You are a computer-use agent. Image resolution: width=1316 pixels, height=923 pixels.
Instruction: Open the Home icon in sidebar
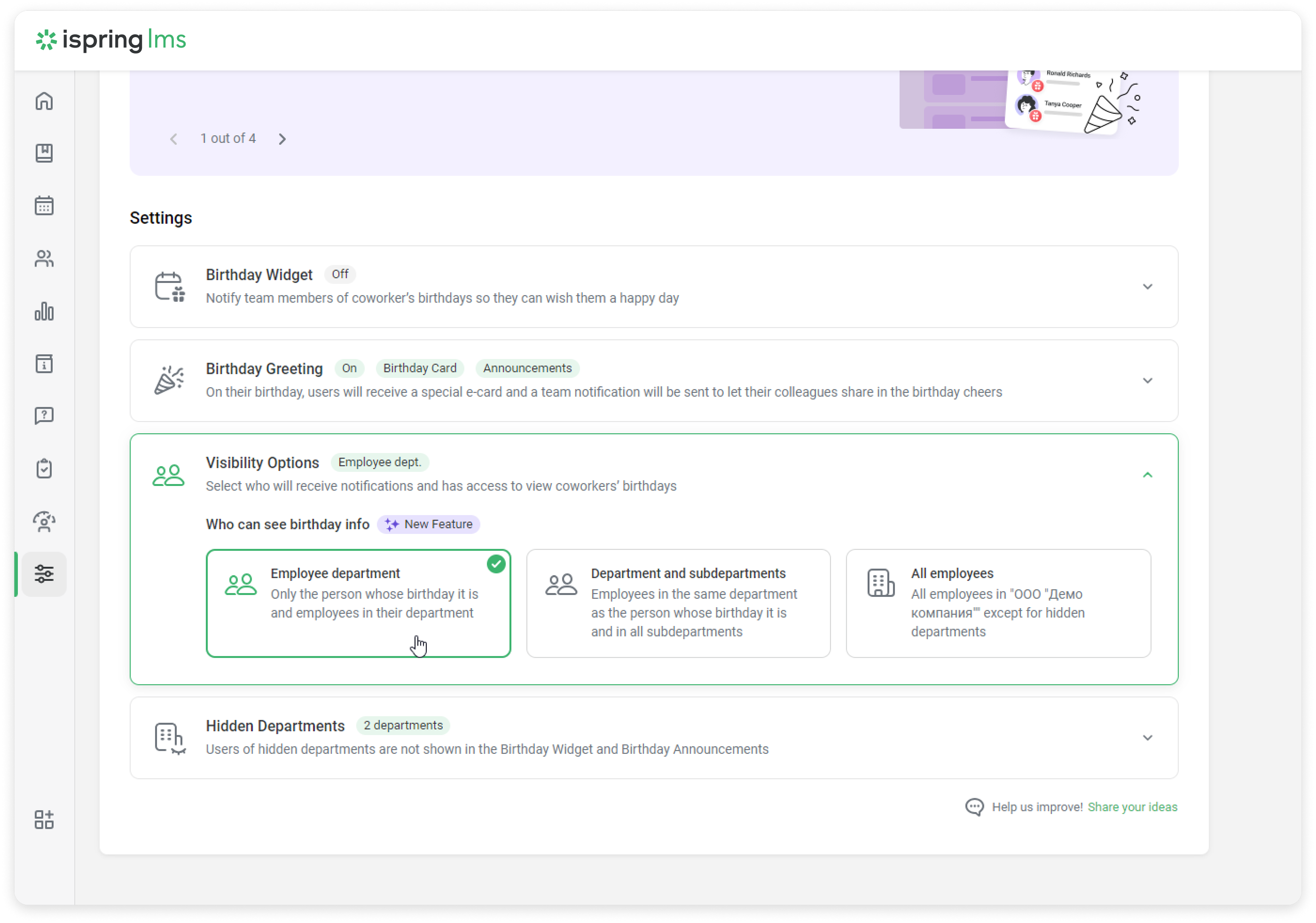tap(44, 102)
